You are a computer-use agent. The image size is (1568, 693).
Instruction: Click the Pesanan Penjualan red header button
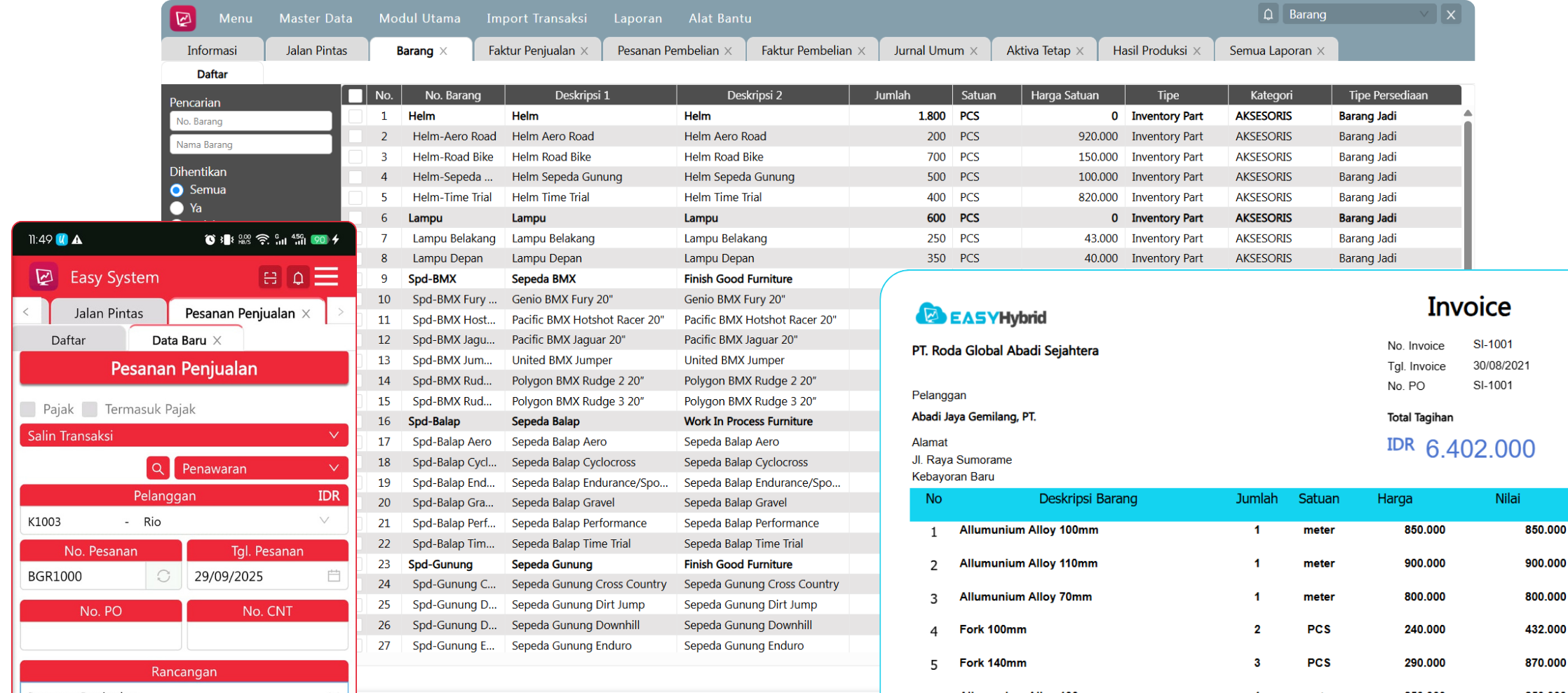(184, 369)
